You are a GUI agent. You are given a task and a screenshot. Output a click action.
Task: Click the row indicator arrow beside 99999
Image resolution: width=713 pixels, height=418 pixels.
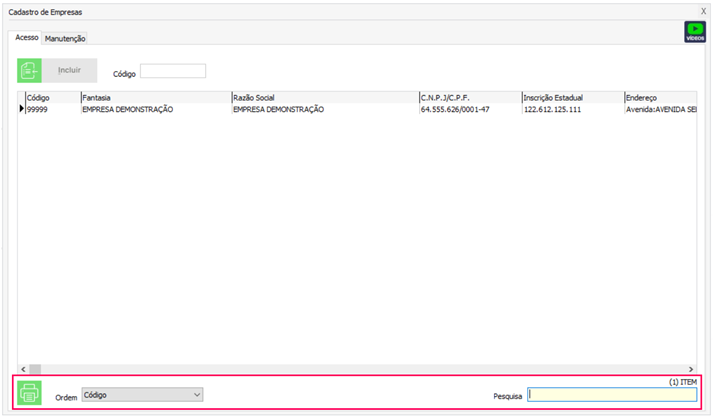pyautogui.click(x=21, y=109)
